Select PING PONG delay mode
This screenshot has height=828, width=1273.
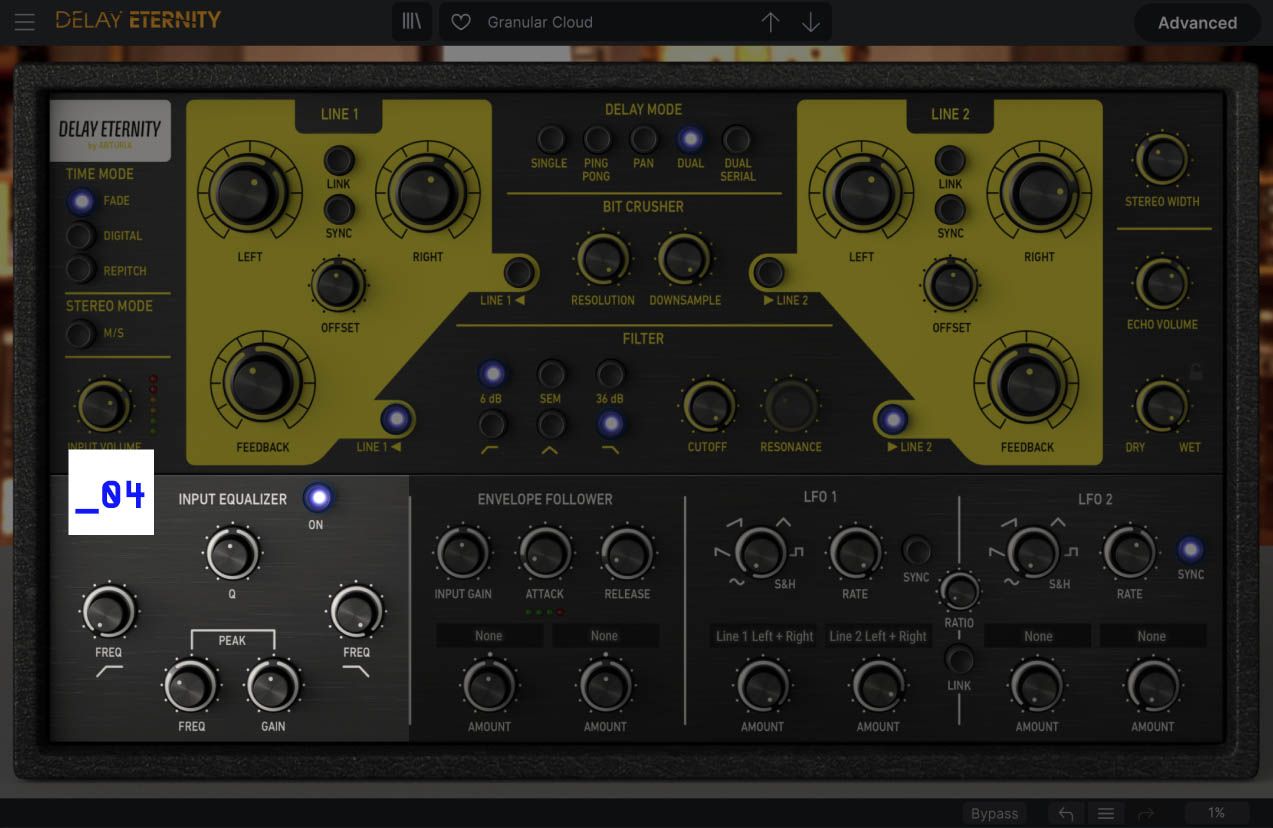(x=597, y=139)
